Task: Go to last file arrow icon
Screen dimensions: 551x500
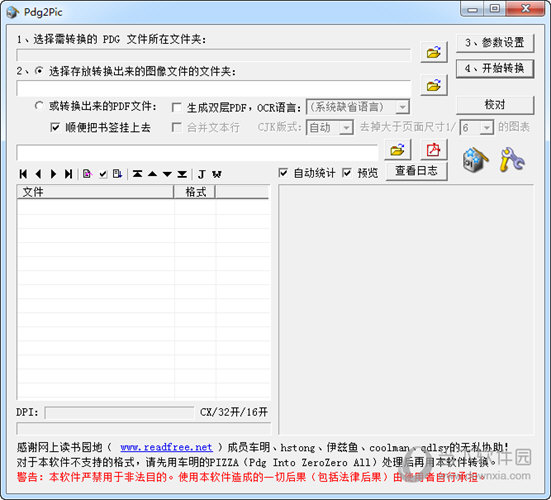Action: 69,174
